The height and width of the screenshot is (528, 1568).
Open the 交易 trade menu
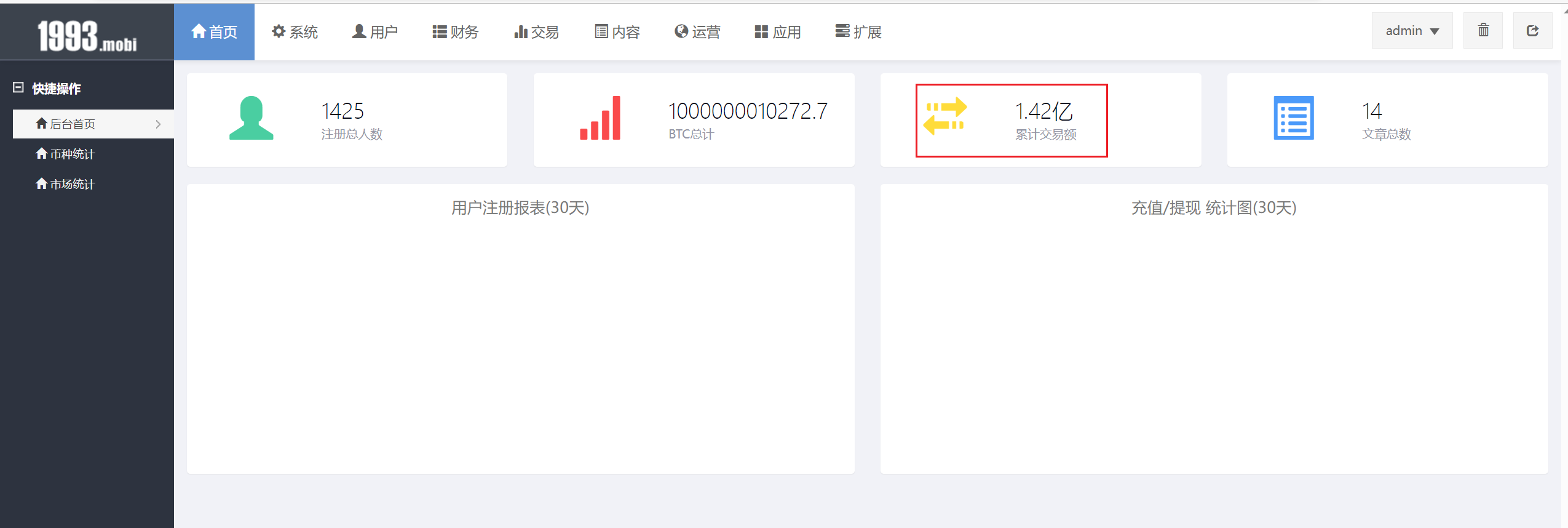tap(536, 32)
